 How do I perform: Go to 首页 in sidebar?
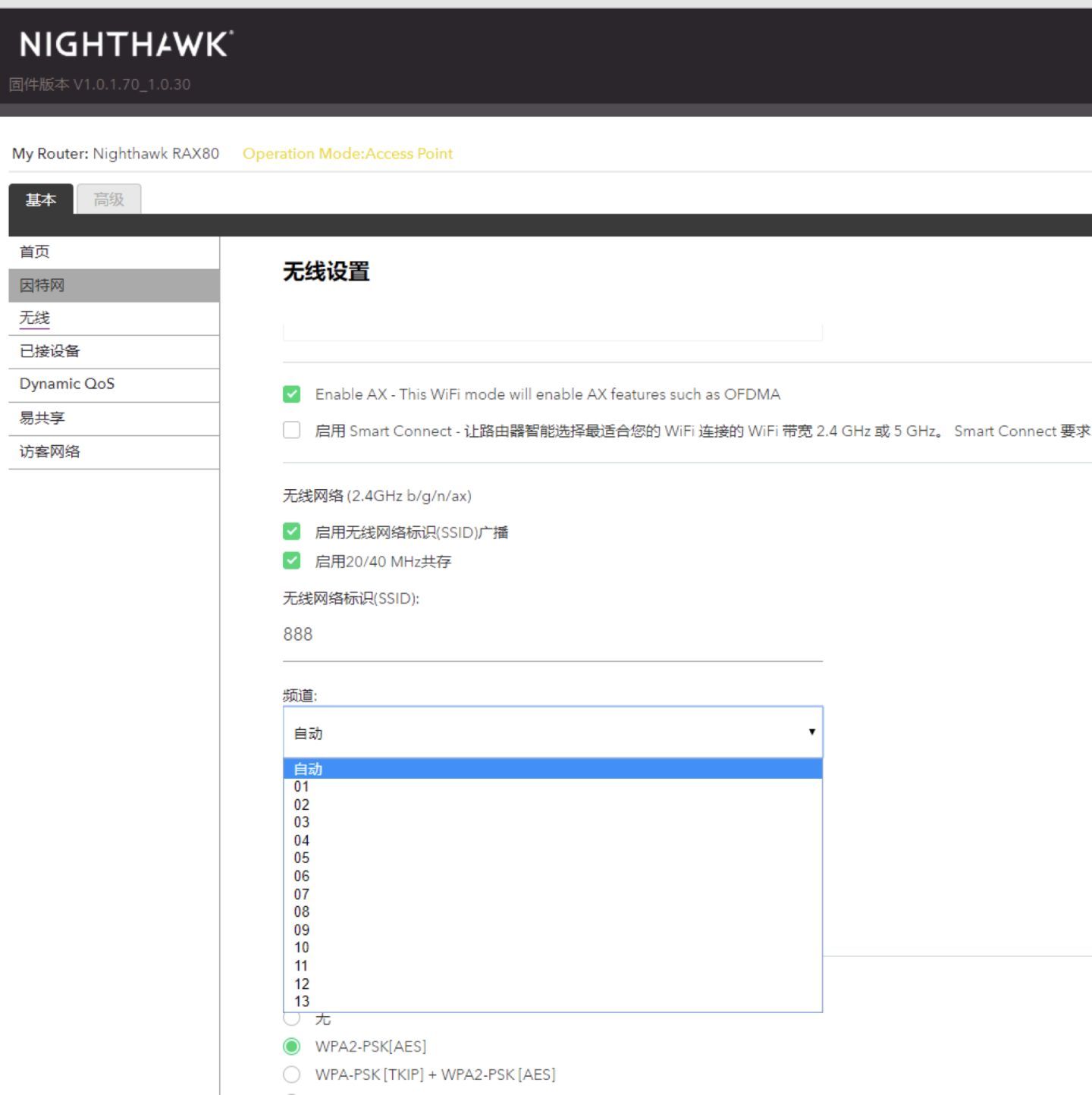[114, 252]
